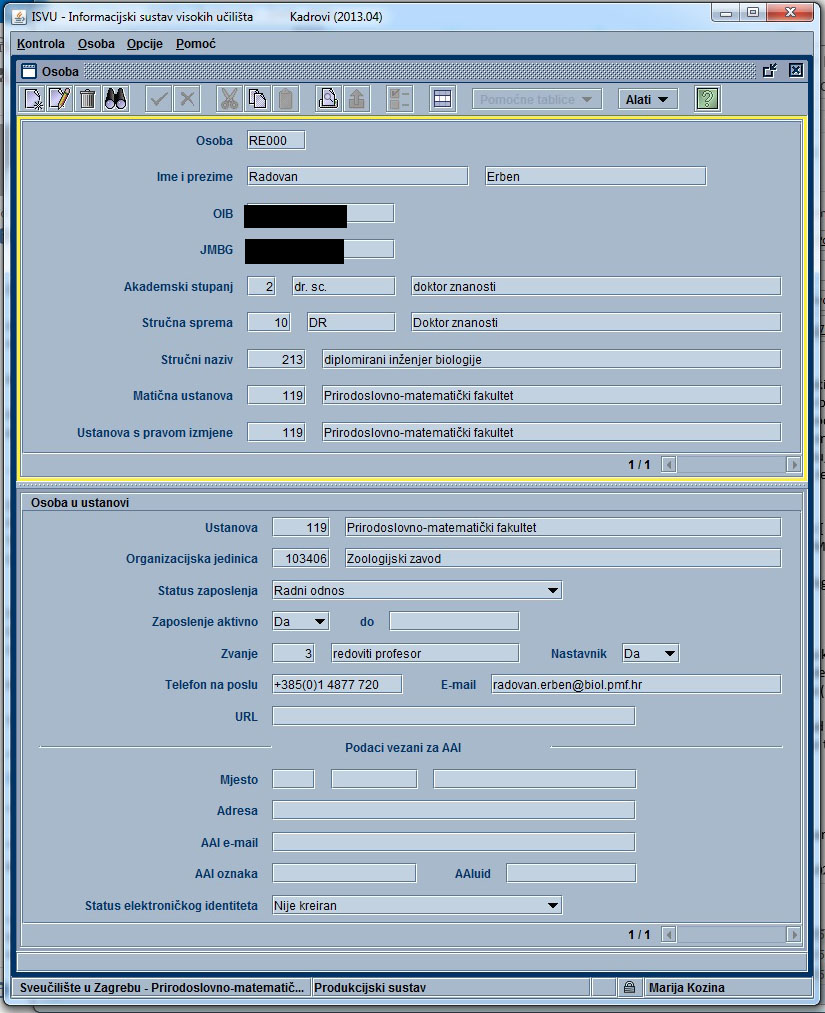This screenshot has height=1013, width=825.
Task: Click the Stručni naziv code field 213
Action: tap(276, 359)
